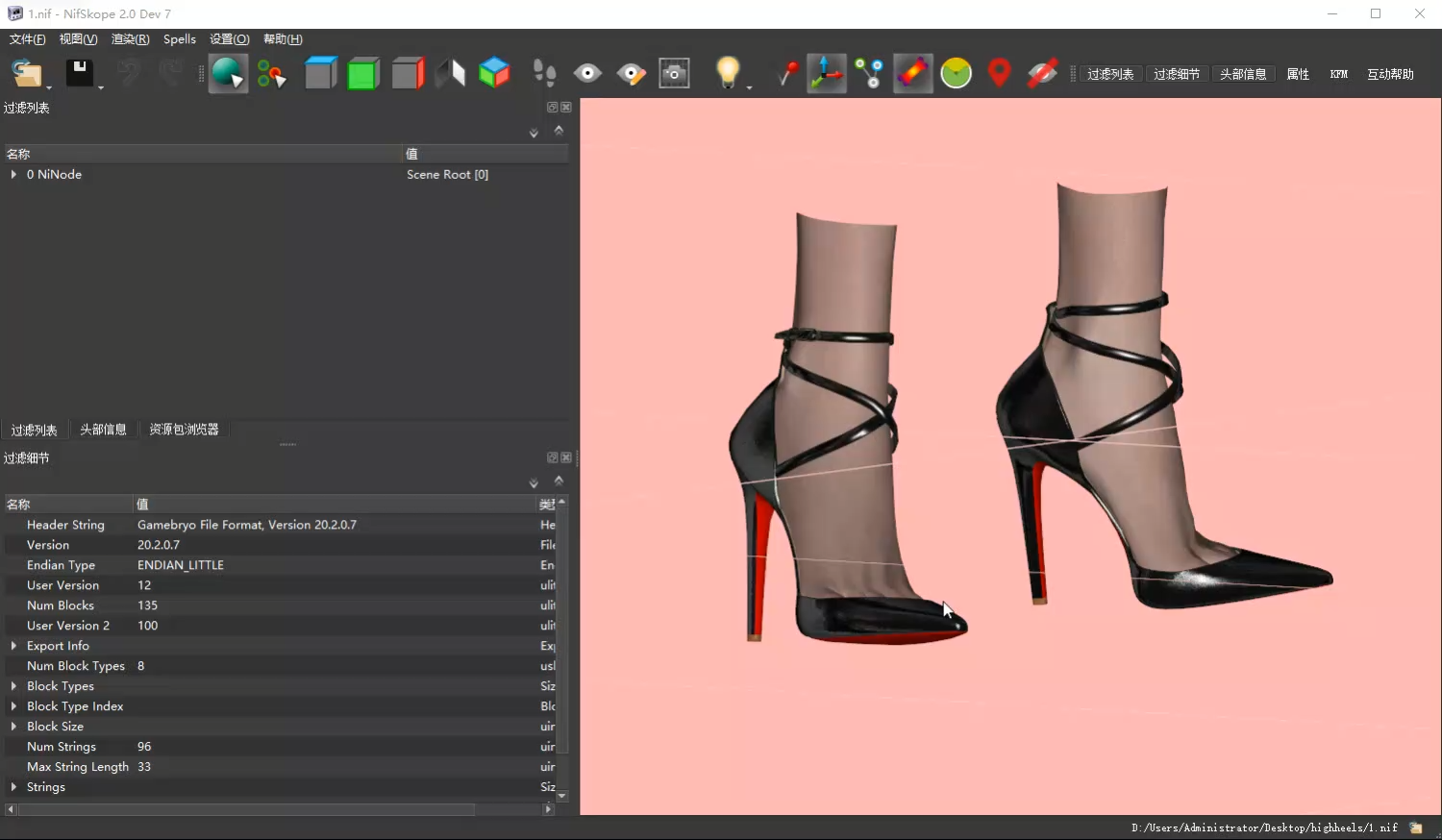Toggle the lighting bulb icon
Viewport: 1442px width, 840px height.
(728, 73)
